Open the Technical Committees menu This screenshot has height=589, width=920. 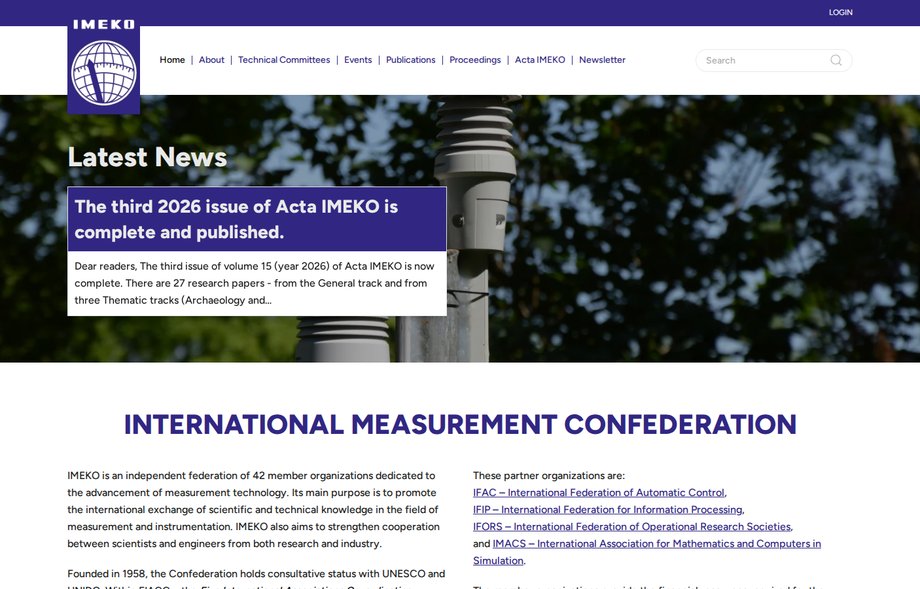(x=284, y=60)
